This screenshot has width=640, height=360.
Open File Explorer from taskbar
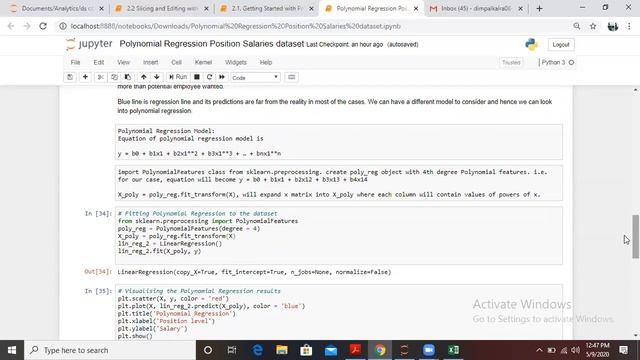click(282, 350)
